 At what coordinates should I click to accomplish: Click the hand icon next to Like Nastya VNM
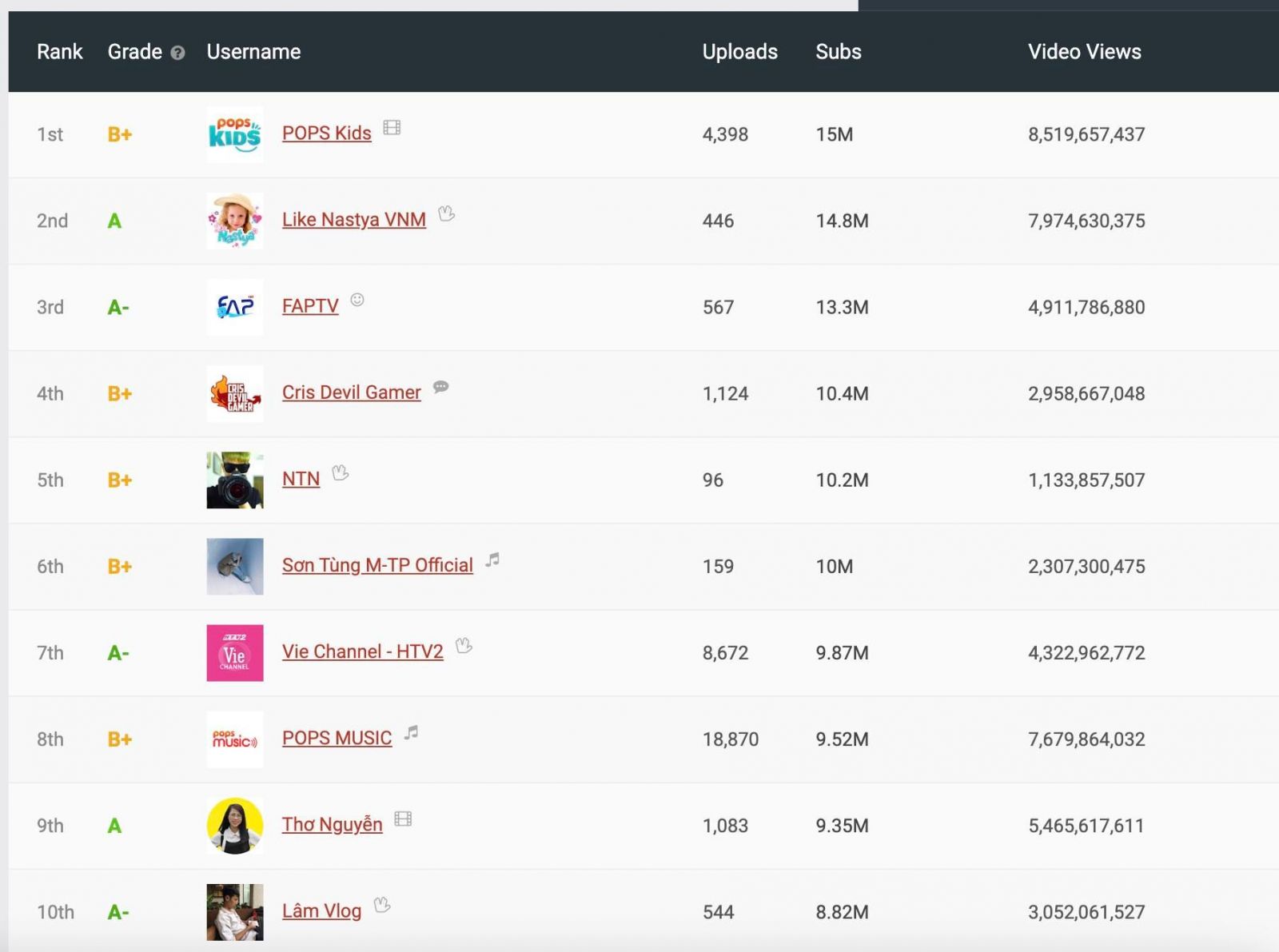pos(447,213)
